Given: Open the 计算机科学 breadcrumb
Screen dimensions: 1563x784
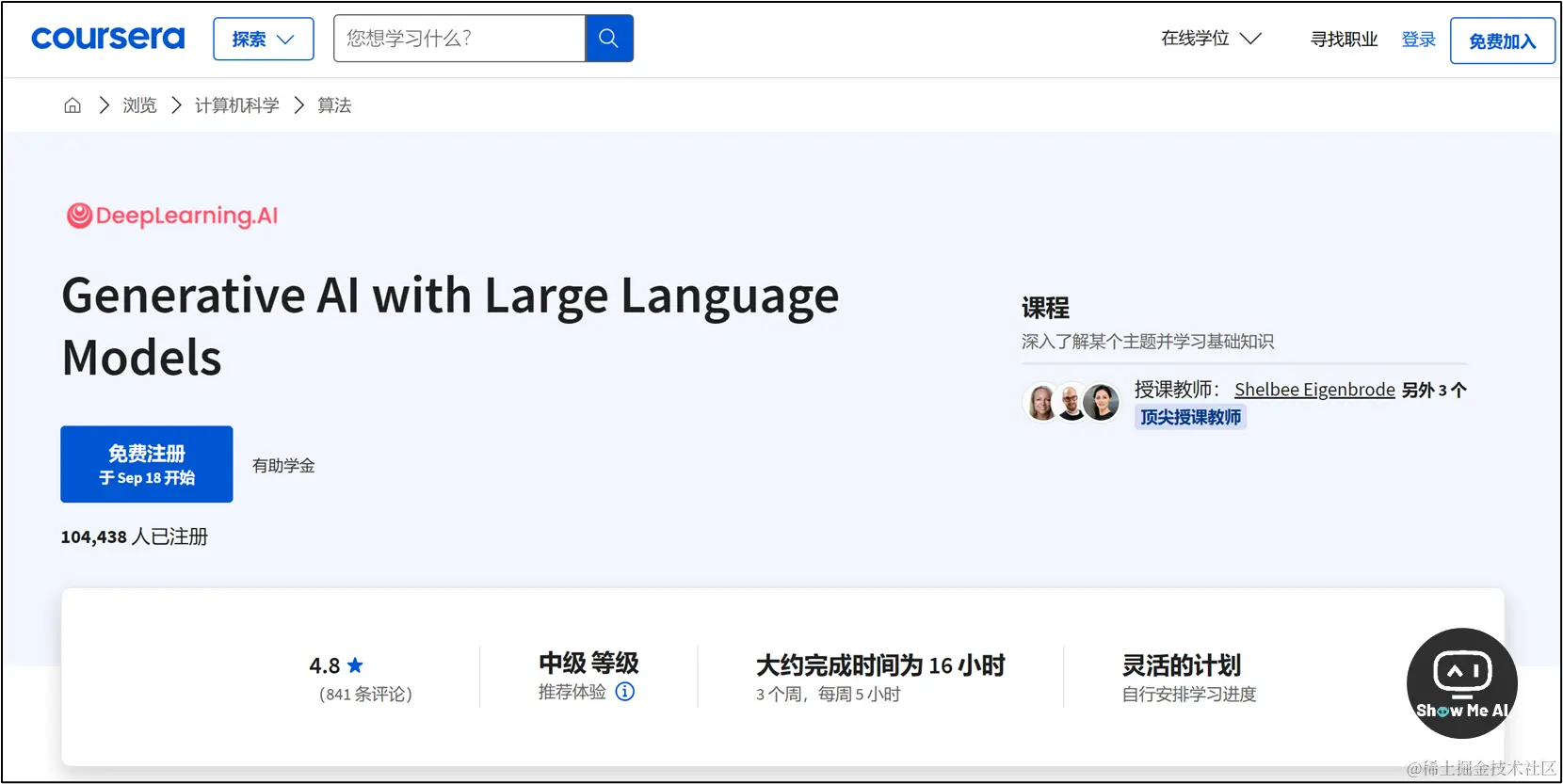Looking at the screenshot, I should point(237,105).
